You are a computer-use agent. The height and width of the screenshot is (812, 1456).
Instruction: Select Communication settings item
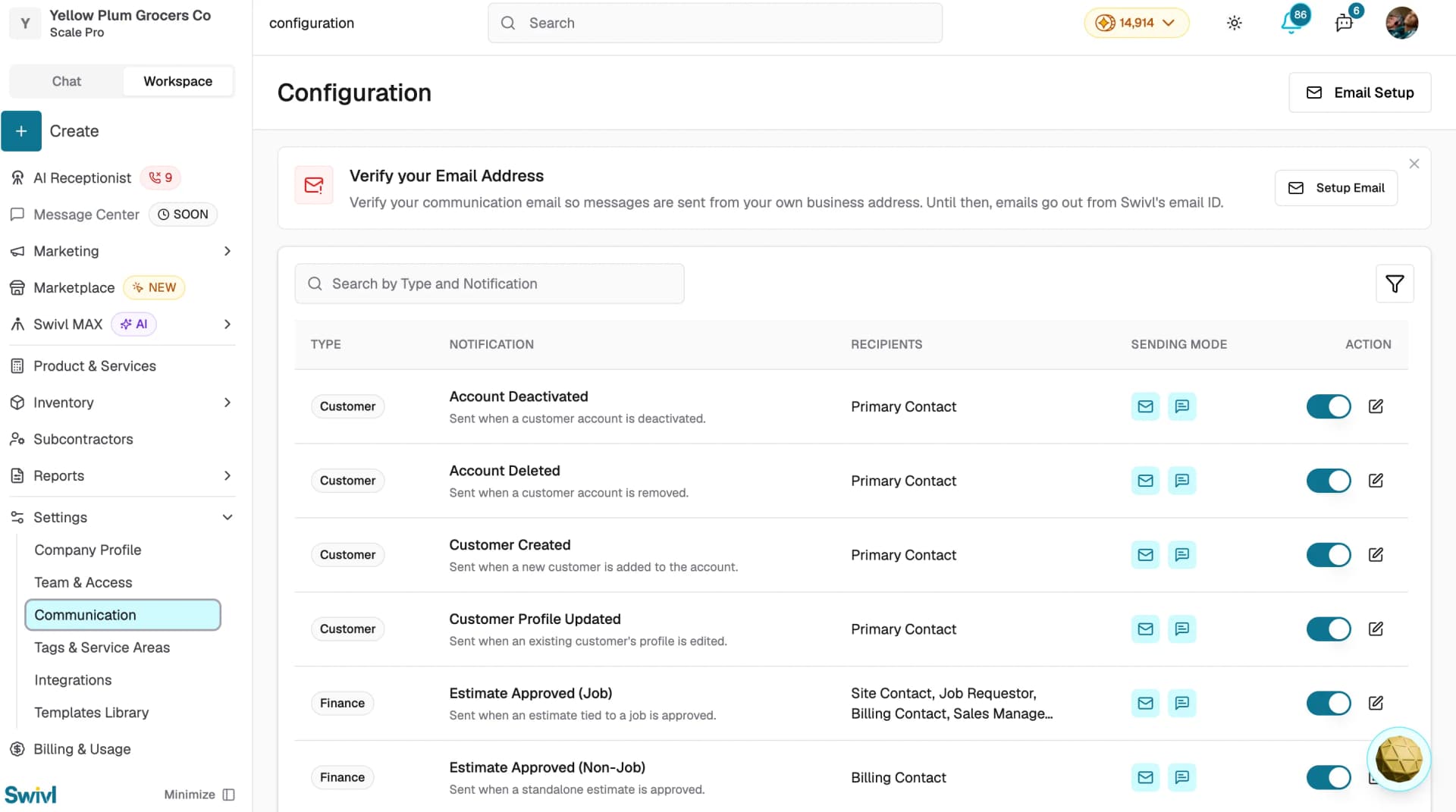[123, 615]
